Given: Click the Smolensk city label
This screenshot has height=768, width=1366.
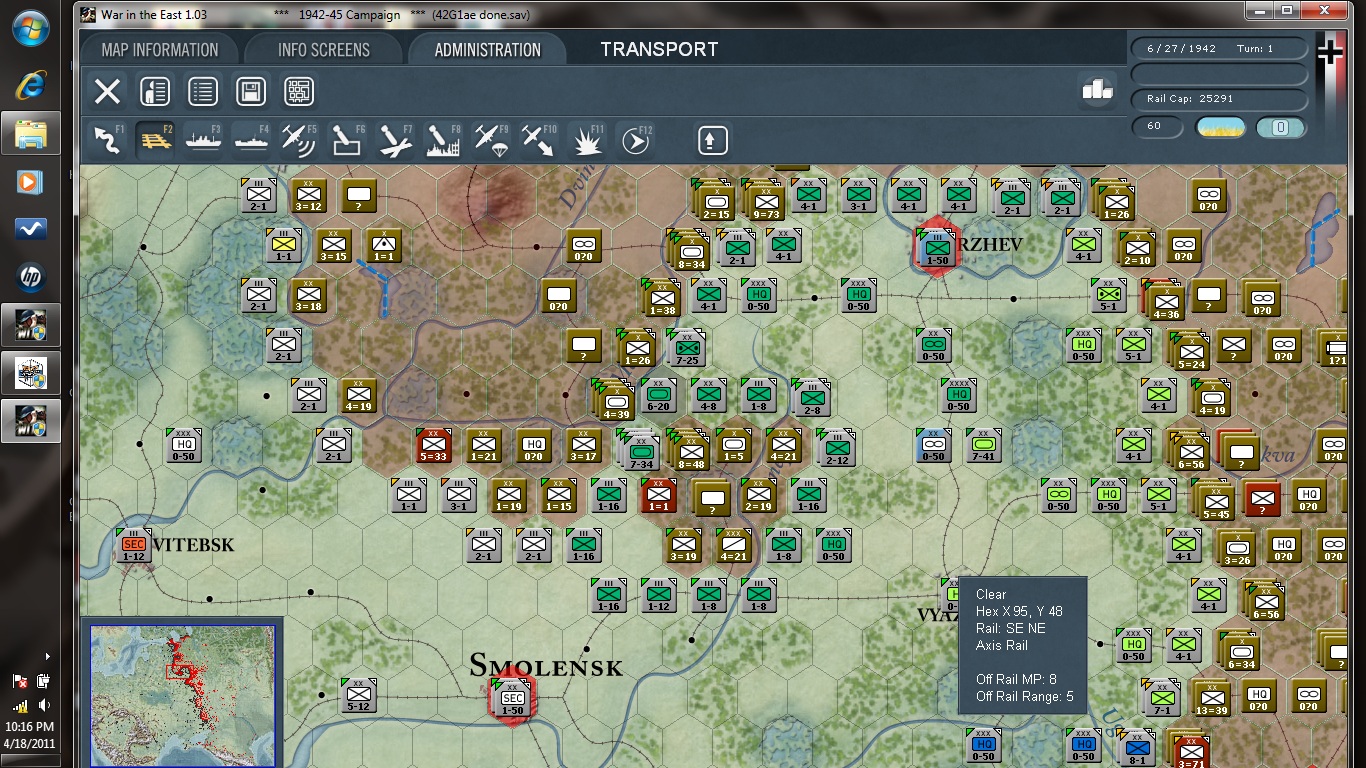Looking at the screenshot, I should tap(546, 665).
